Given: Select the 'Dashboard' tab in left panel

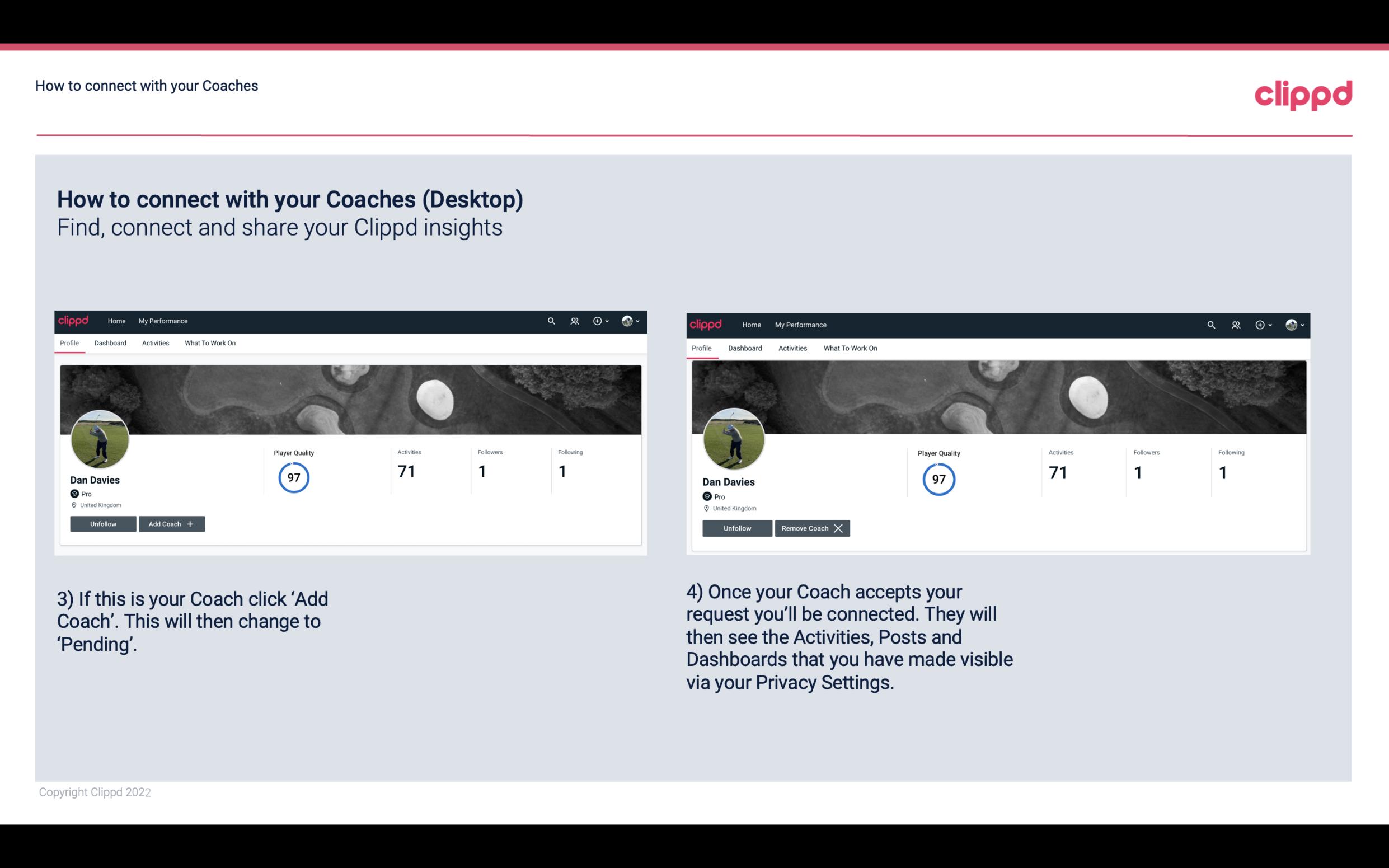Looking at the screenshot, I should pos(110,343).
